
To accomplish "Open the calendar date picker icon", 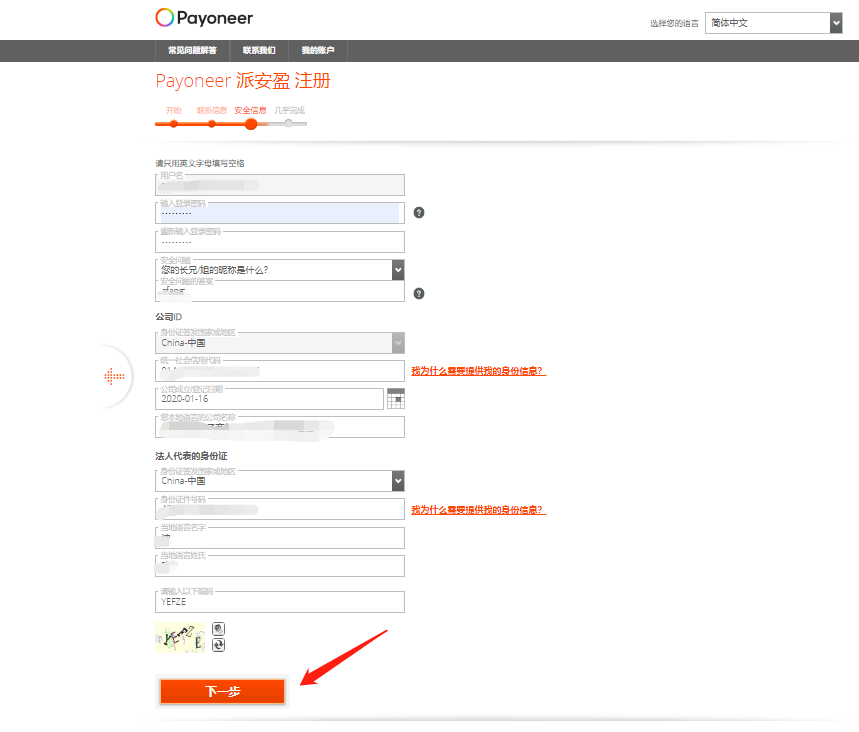I will 396,398.
